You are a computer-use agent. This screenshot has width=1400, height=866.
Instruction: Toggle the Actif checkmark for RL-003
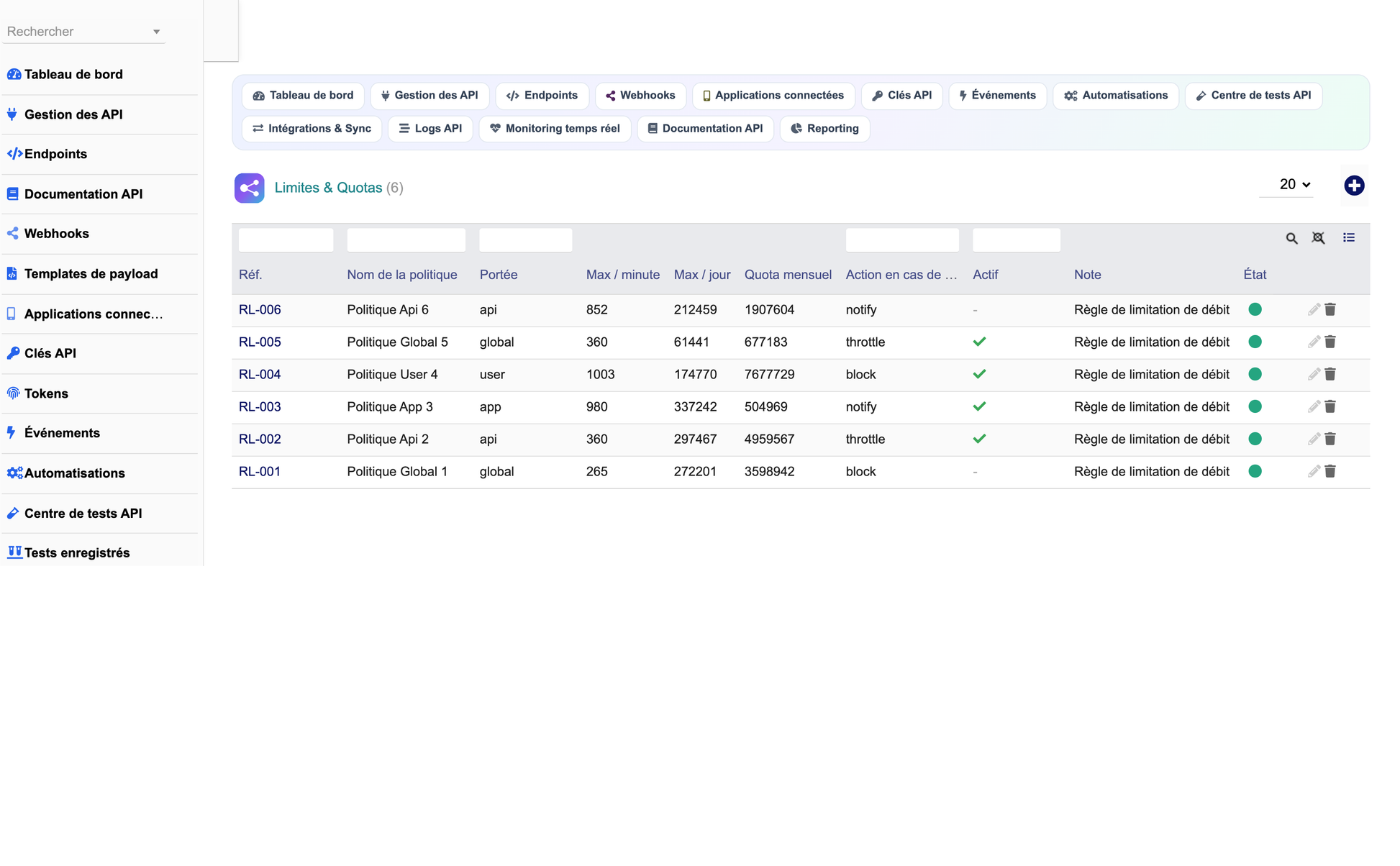[x=979, y=406]
